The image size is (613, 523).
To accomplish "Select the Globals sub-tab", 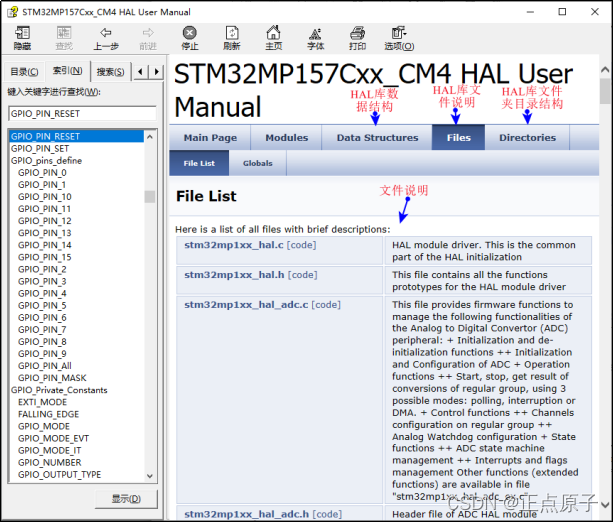I will pos(258,163).
